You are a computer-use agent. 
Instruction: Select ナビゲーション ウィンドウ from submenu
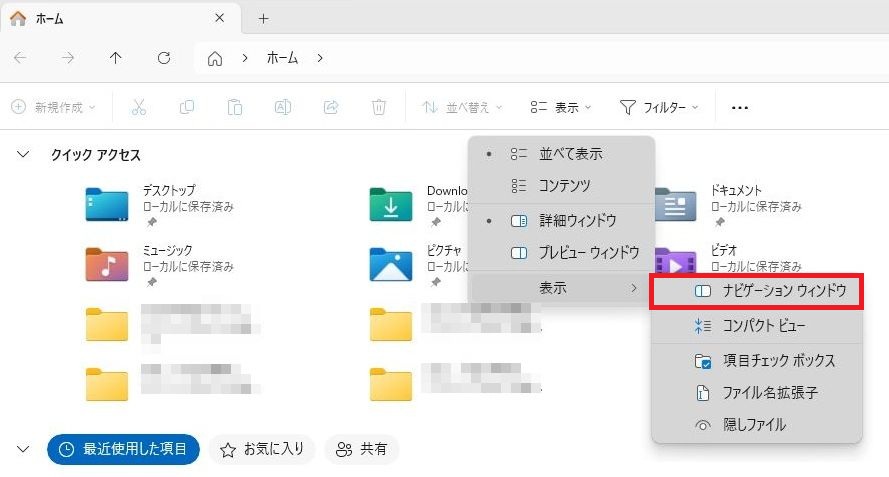click(768, 290)
